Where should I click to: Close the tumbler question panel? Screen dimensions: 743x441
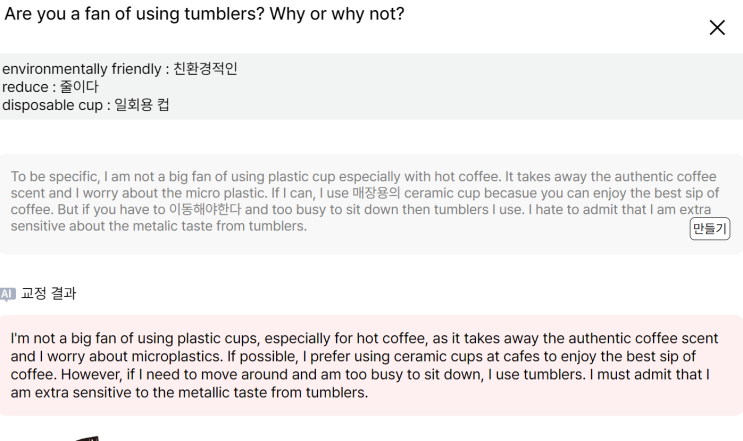(x=717, y=28)
